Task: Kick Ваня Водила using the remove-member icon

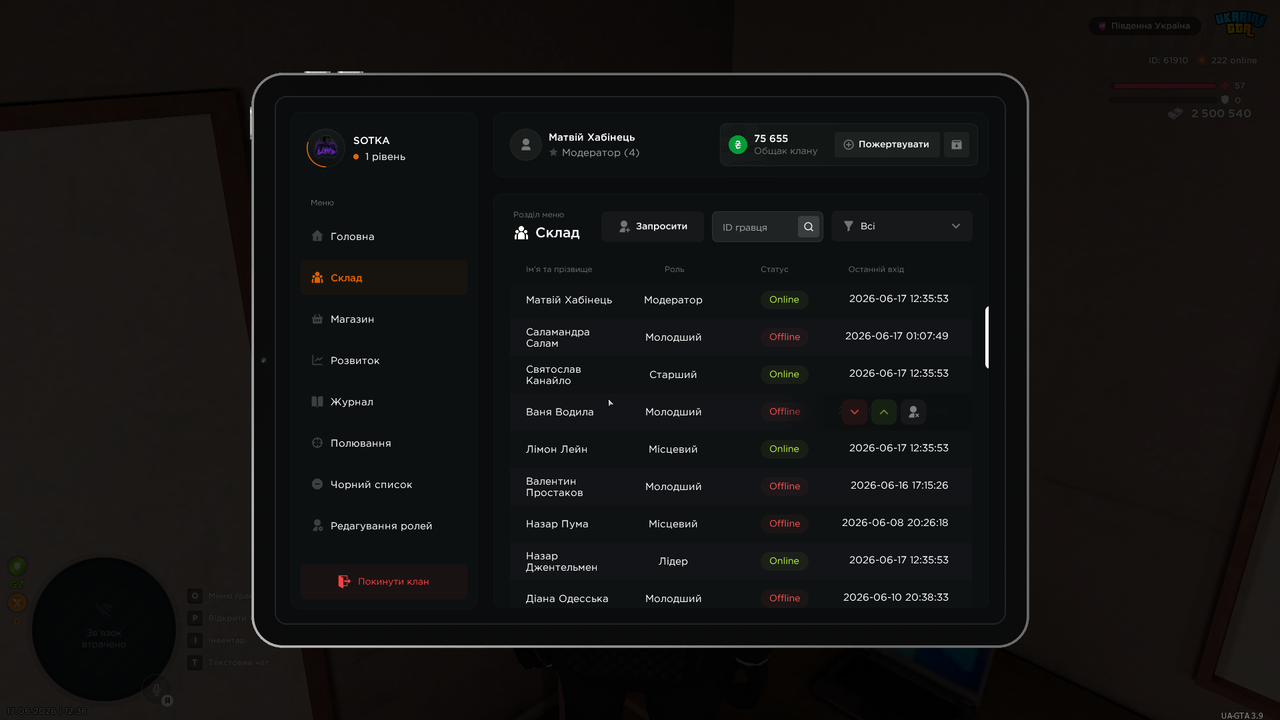Action: 913,411
